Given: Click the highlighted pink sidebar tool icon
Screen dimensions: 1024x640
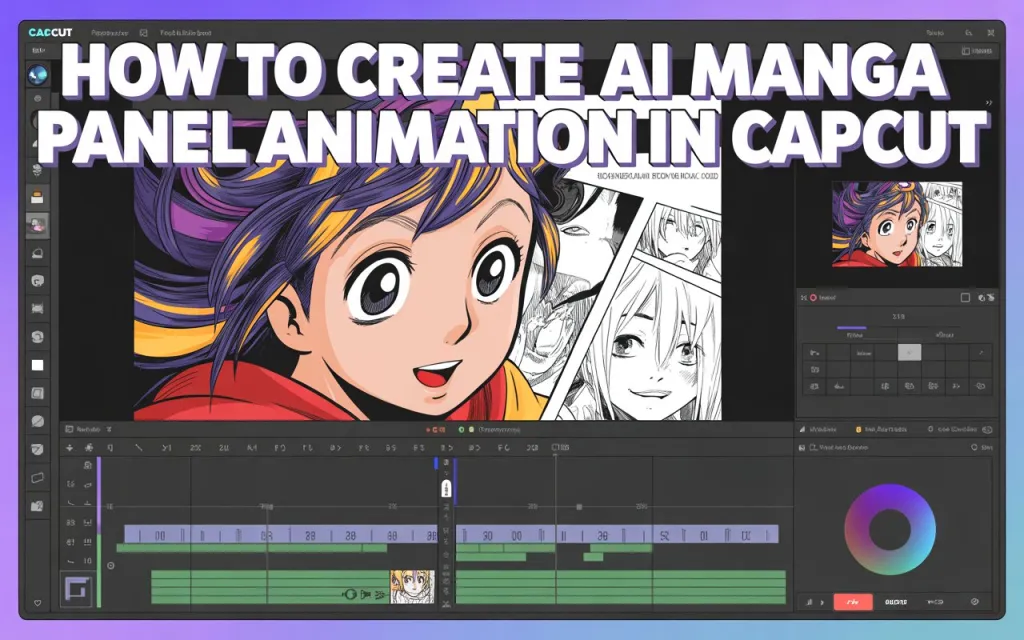Looking at the screenshot, I should pos(37,226).
